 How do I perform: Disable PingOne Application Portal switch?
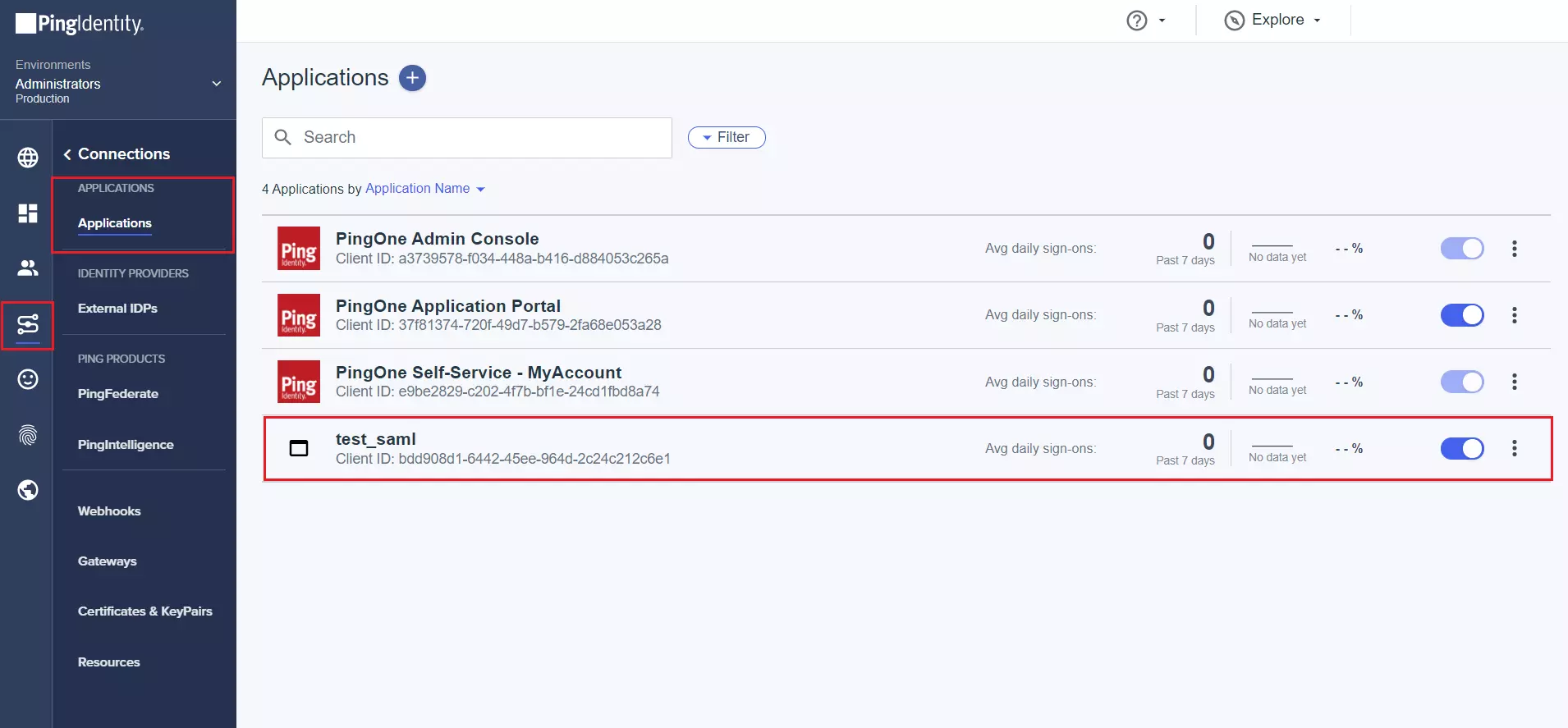pos(1462,315)
